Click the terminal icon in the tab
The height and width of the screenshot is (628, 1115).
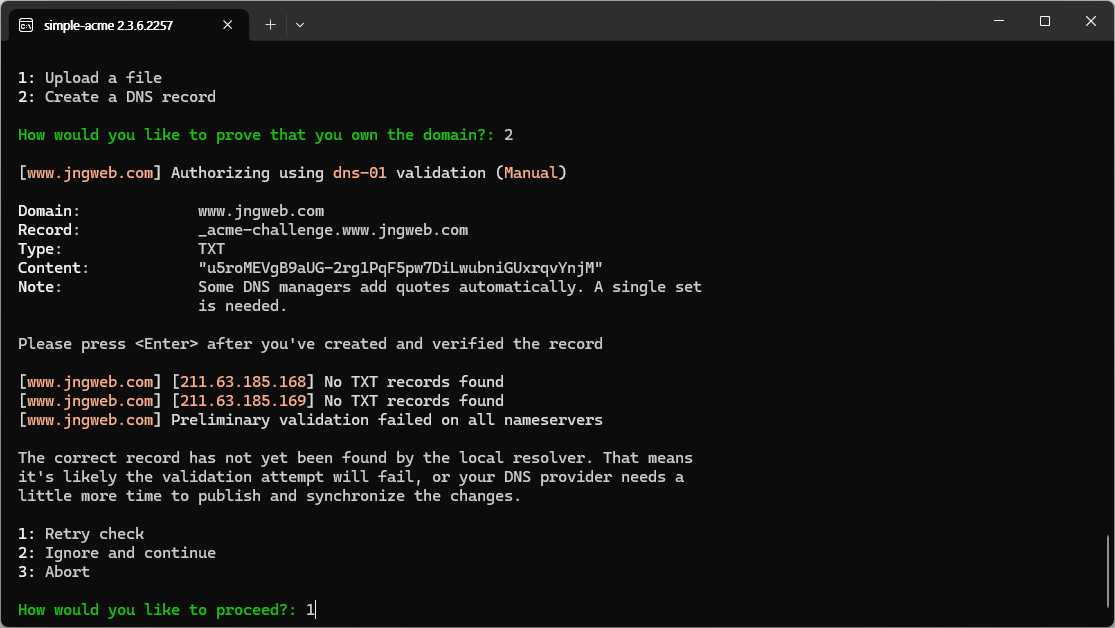click(26, 25)
